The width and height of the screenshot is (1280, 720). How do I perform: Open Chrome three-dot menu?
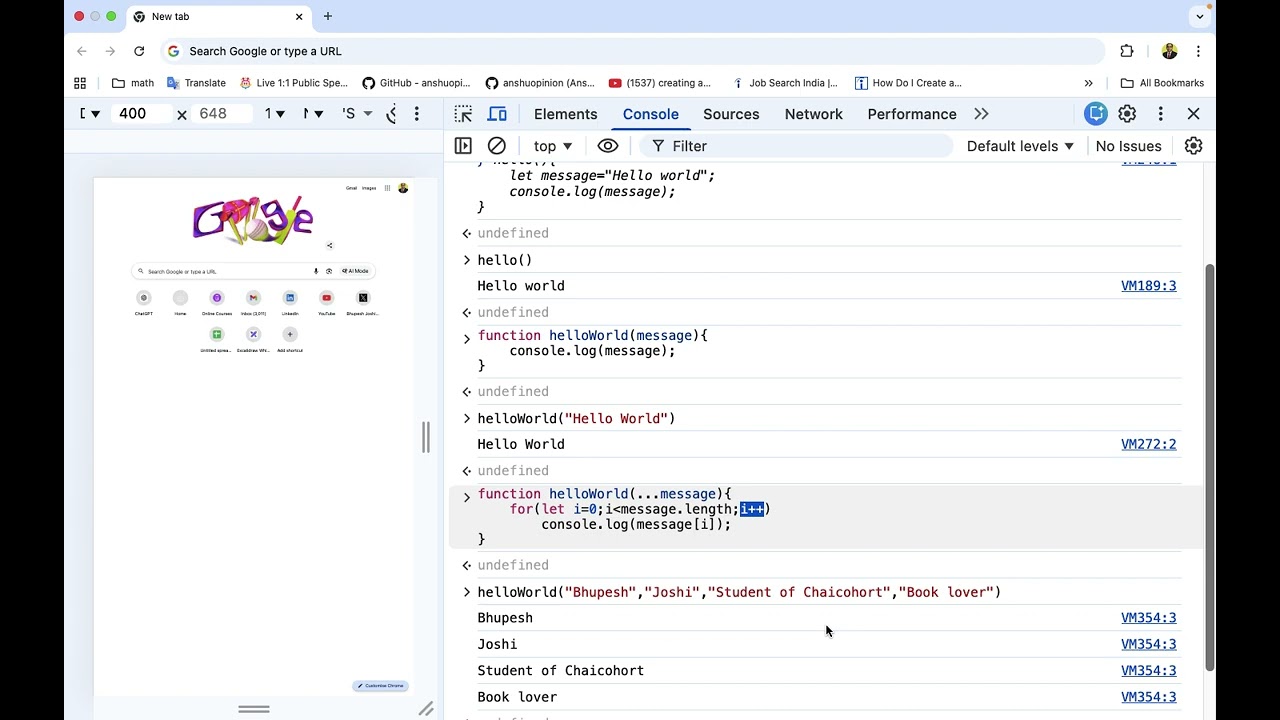(x=1198, y=51)
